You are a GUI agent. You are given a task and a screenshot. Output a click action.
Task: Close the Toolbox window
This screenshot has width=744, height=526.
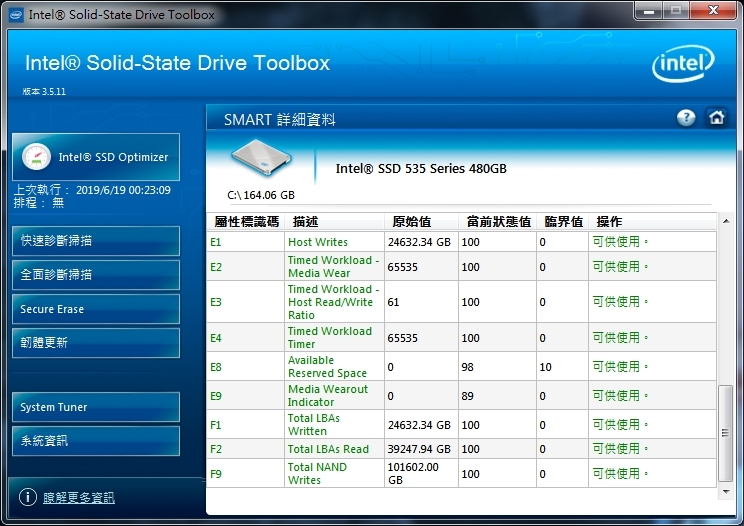tap(713, 10)
